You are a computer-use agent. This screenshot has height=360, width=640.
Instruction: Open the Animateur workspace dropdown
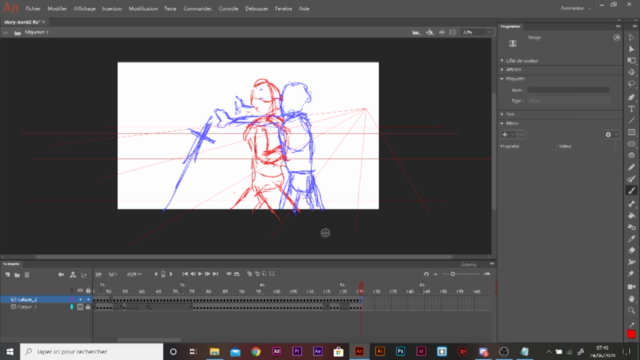(x=575, y=8)
